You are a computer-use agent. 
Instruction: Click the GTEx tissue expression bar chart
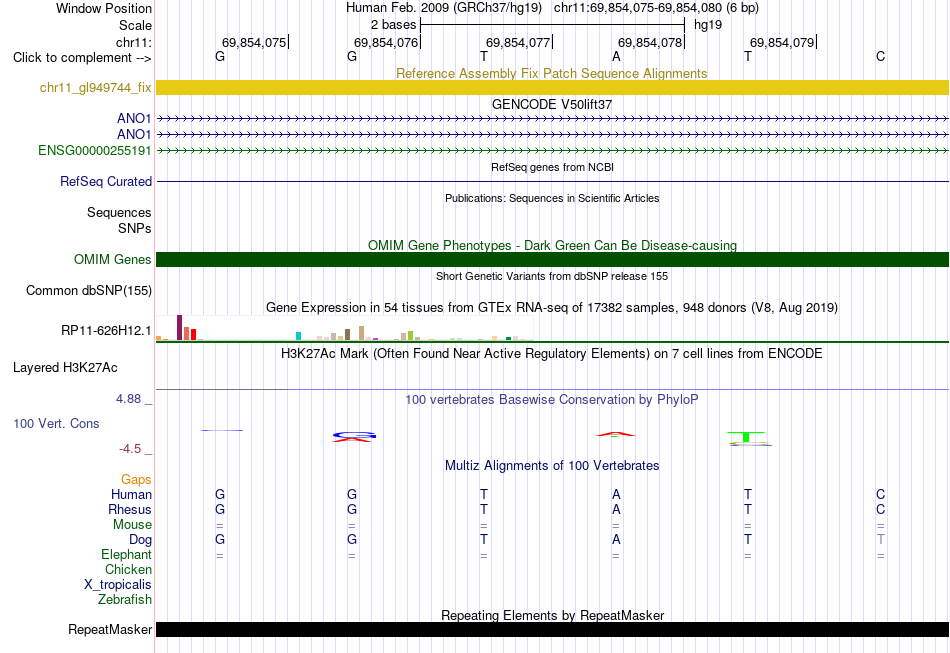[x=345, y=328]
